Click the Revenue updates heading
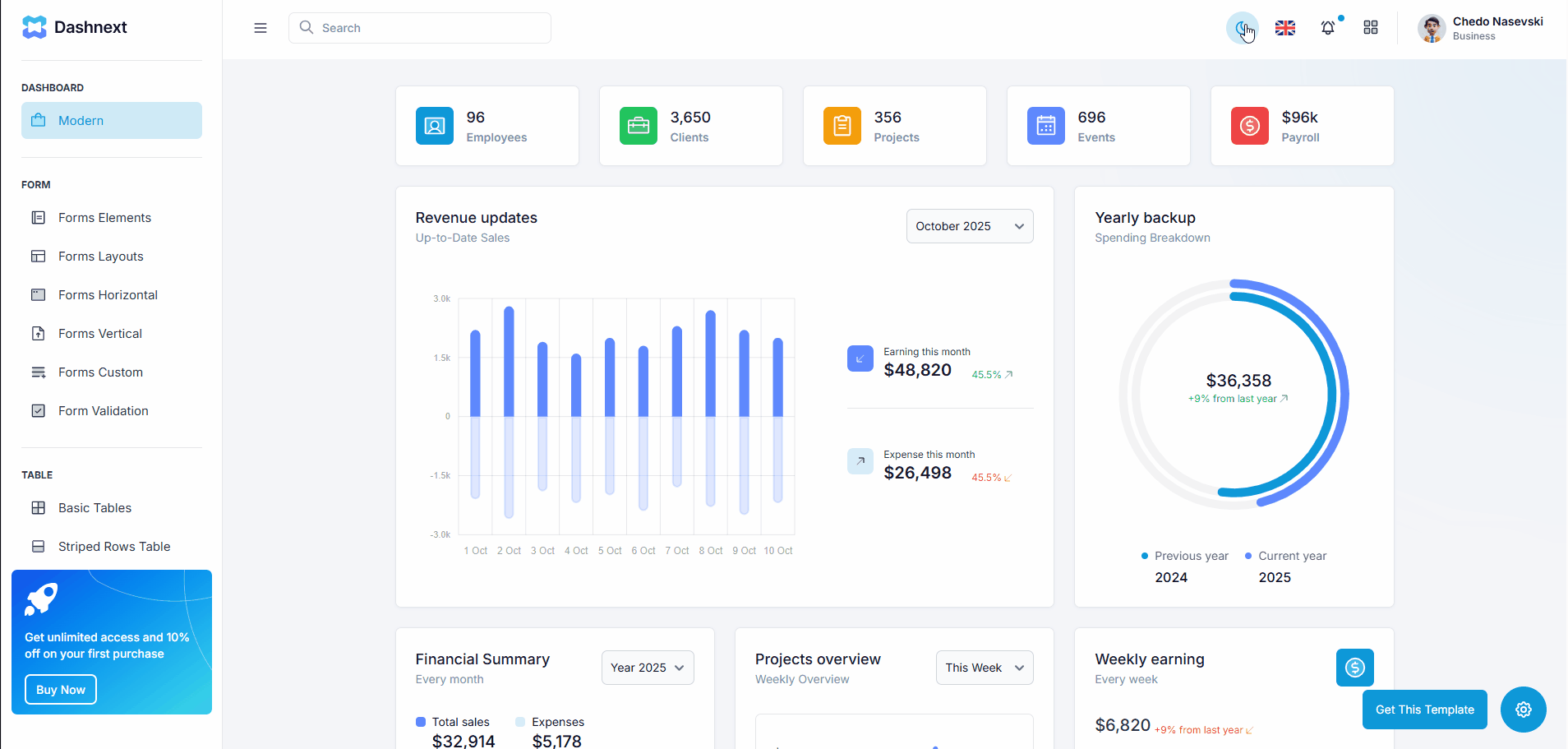 [x=476, y=218]
